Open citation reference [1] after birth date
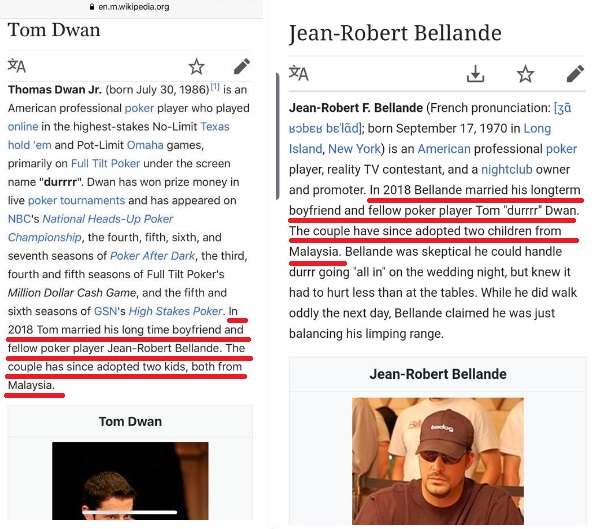 tap(215, 87)
